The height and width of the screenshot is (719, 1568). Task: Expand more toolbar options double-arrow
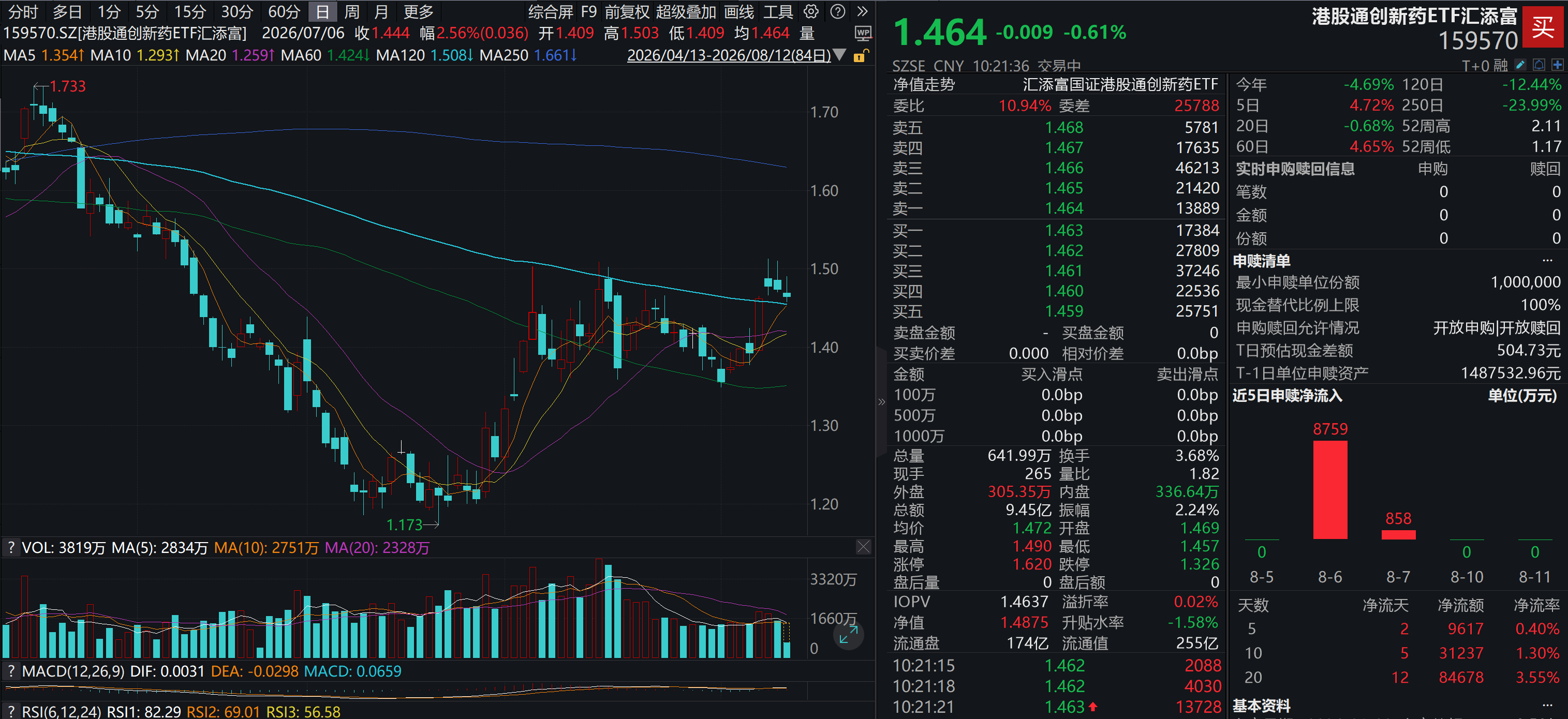pyautogui.click(x=862, y=11)
